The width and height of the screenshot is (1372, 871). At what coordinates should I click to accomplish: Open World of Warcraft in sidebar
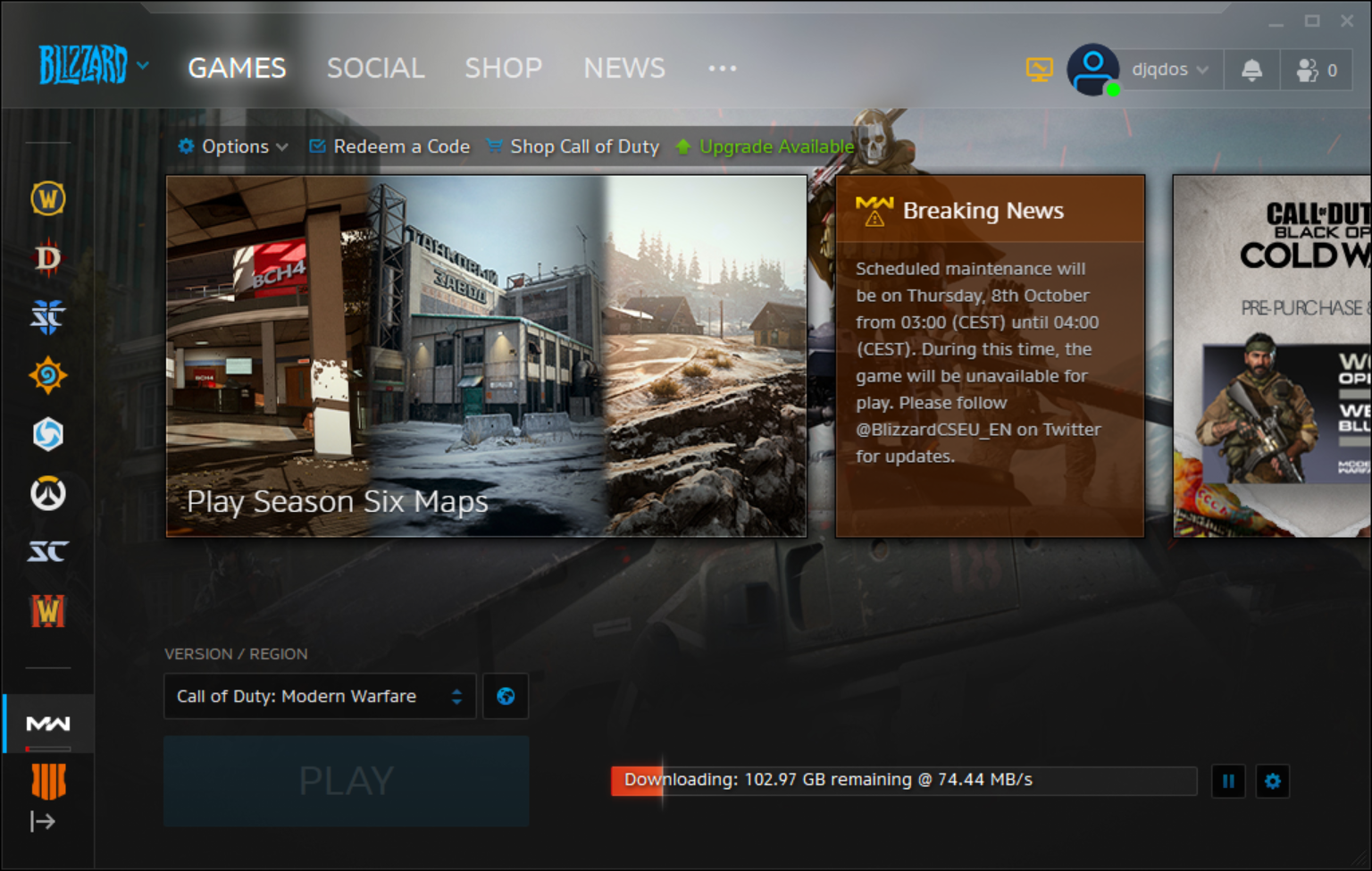(x=48, y=198)
